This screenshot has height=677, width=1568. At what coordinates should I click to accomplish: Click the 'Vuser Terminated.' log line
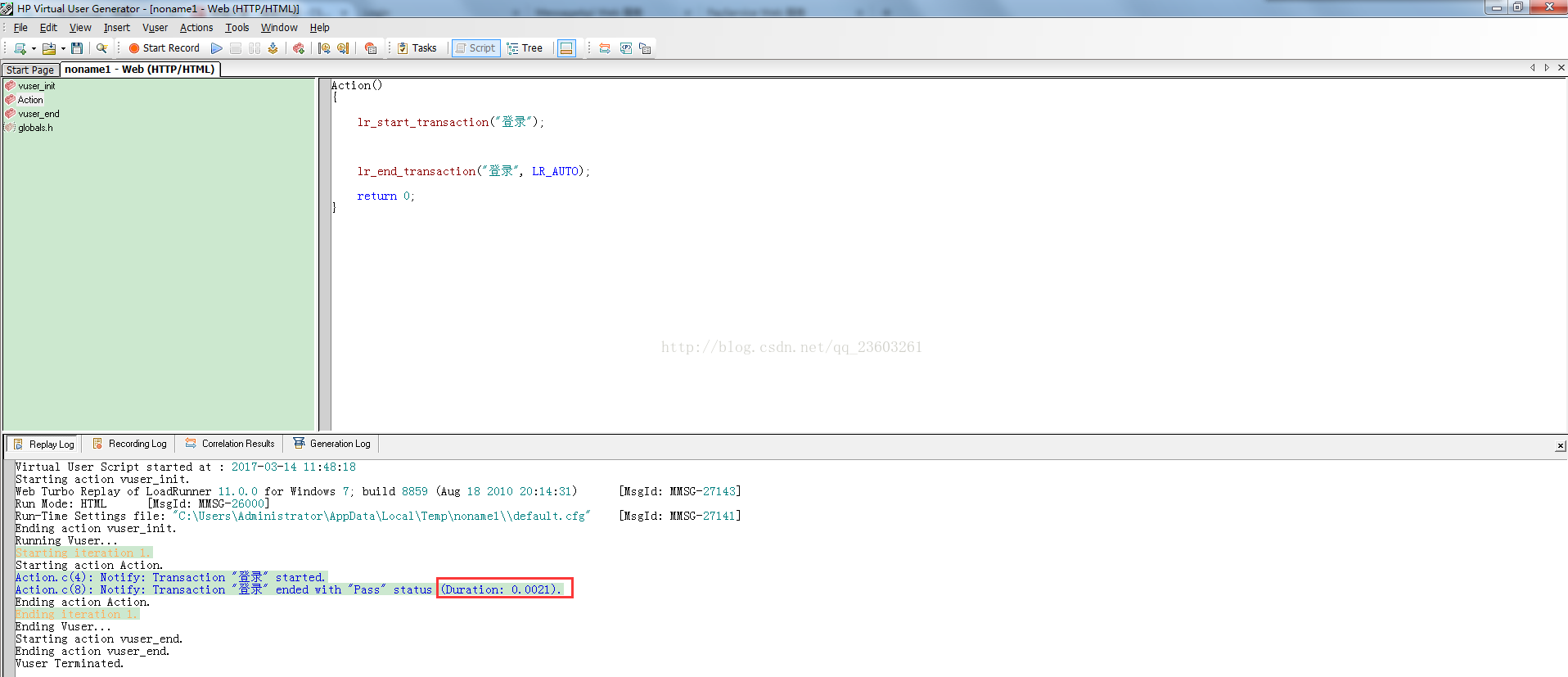point(70,664)
